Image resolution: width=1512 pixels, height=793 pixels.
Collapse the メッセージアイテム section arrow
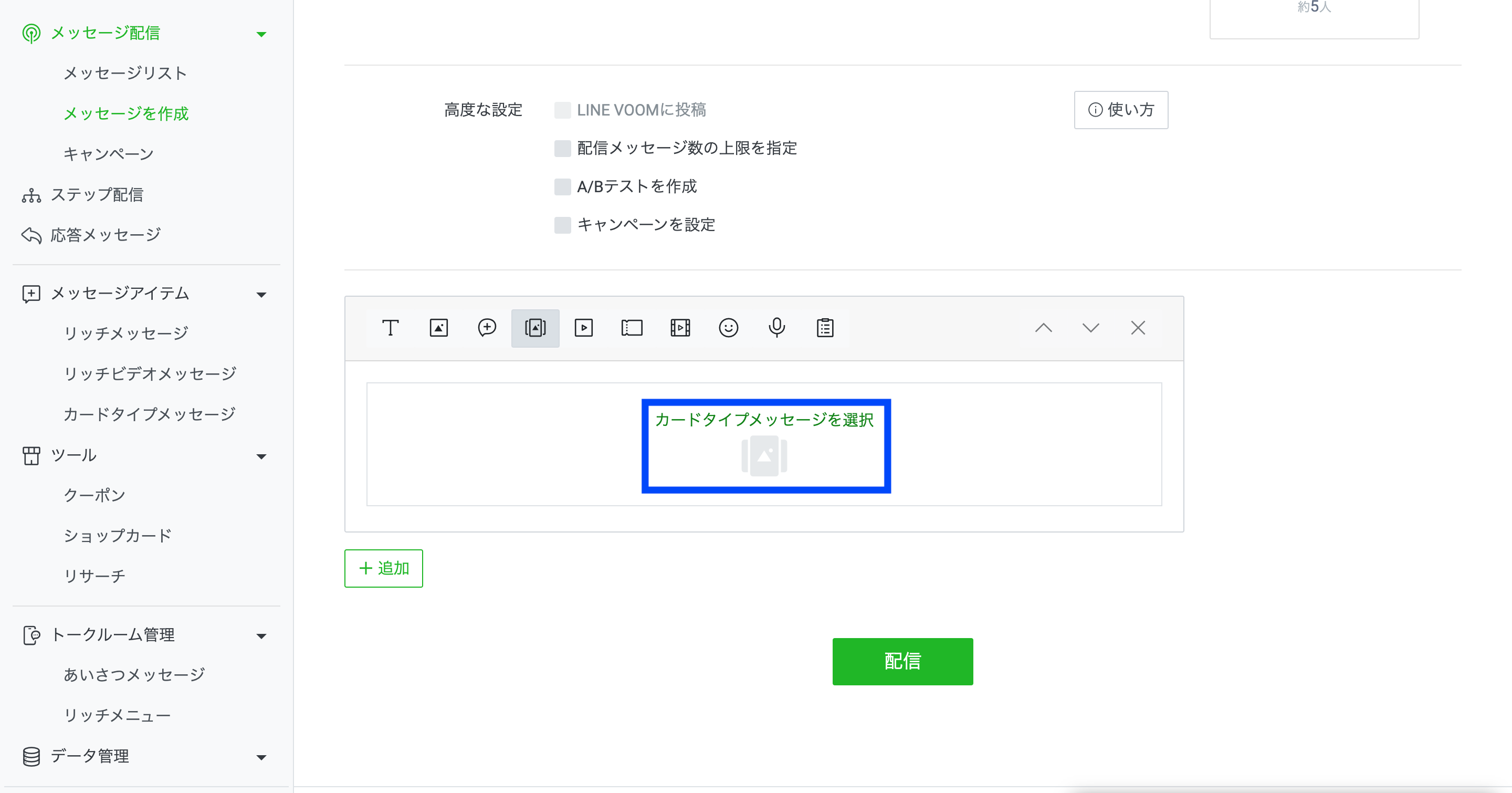coord(261,294)
